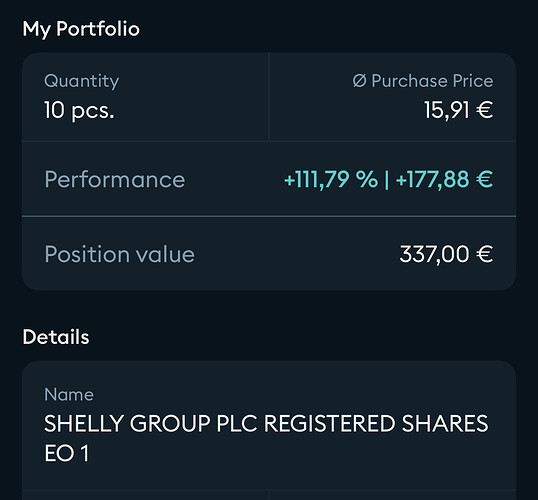Screen dimensions: 538x500
Task: Open the My Portfolio heading
Action: tap(81, 29)
